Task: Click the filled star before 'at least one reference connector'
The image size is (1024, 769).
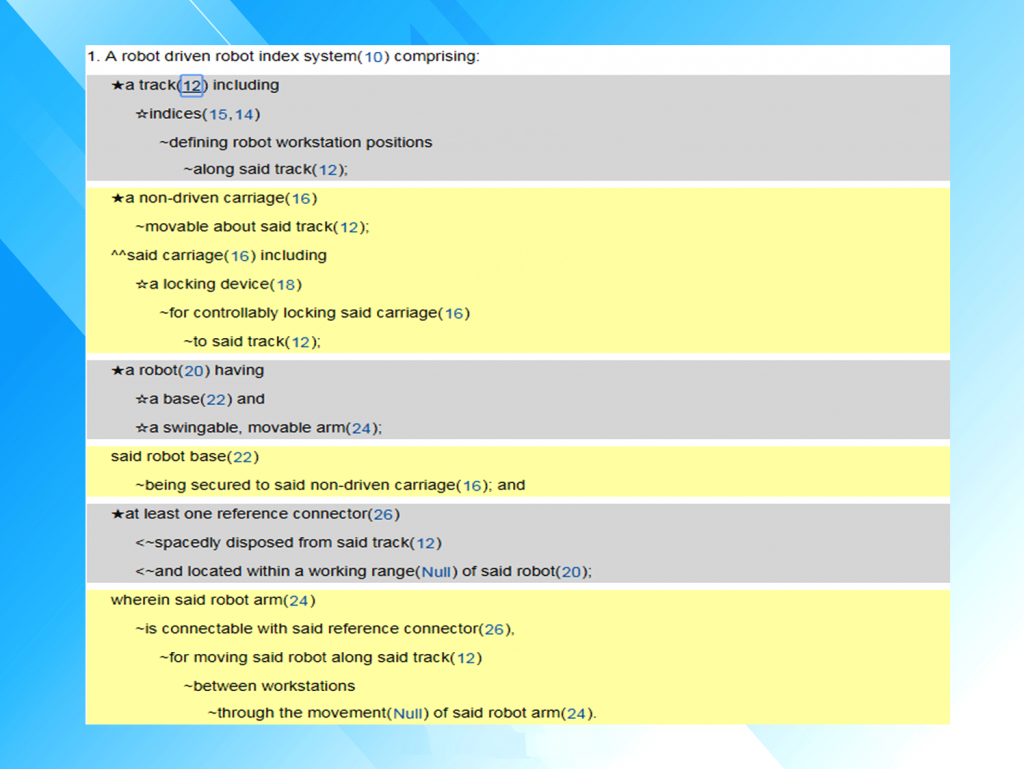Action: point(118,514)
